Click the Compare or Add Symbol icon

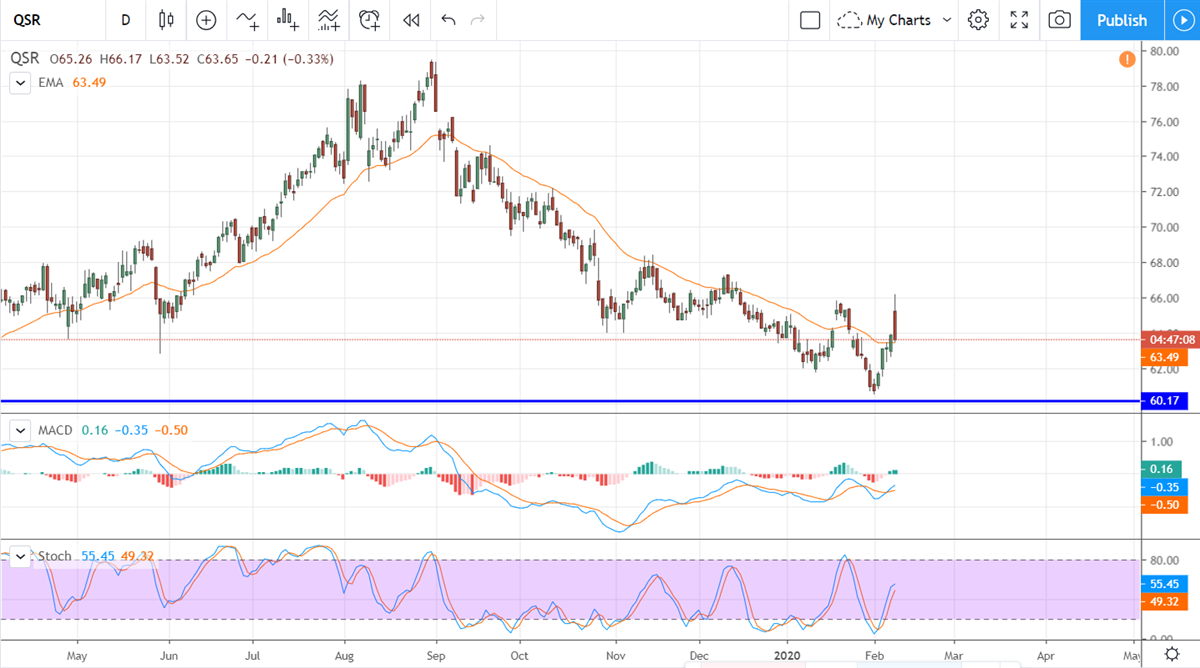(x=206, y=20)
